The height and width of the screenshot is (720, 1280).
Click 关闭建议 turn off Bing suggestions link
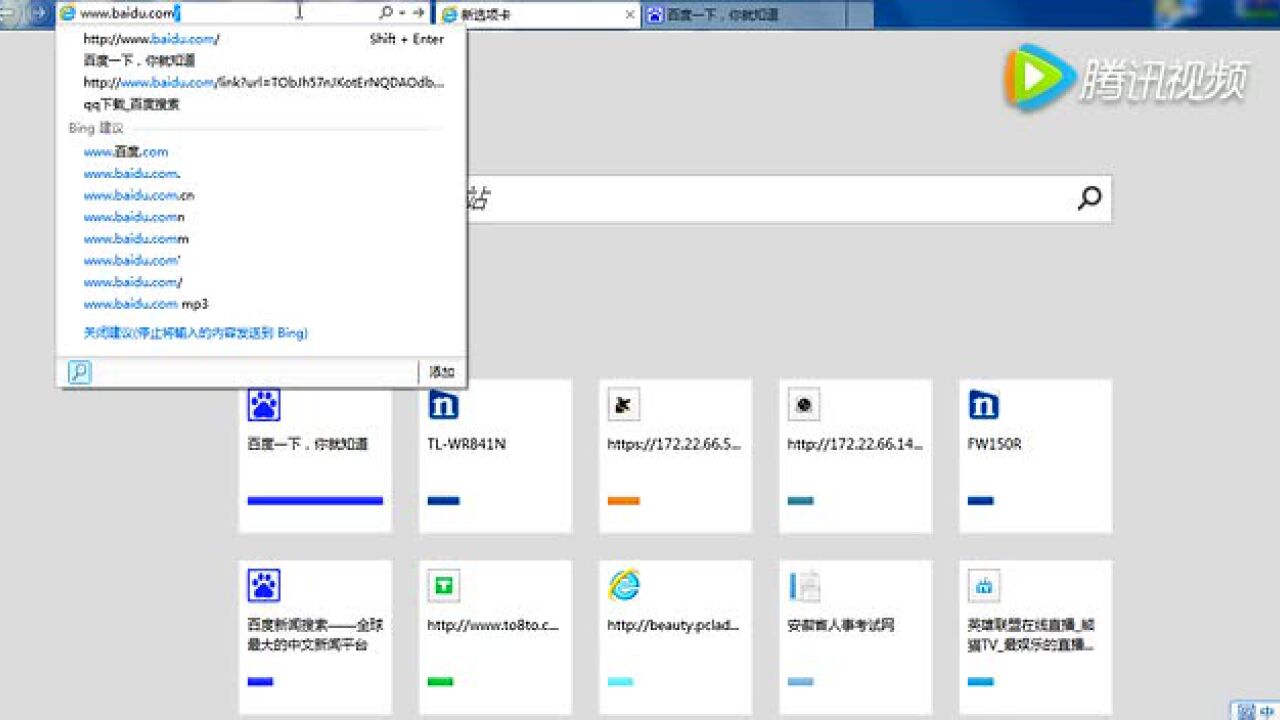pos(195,333)
